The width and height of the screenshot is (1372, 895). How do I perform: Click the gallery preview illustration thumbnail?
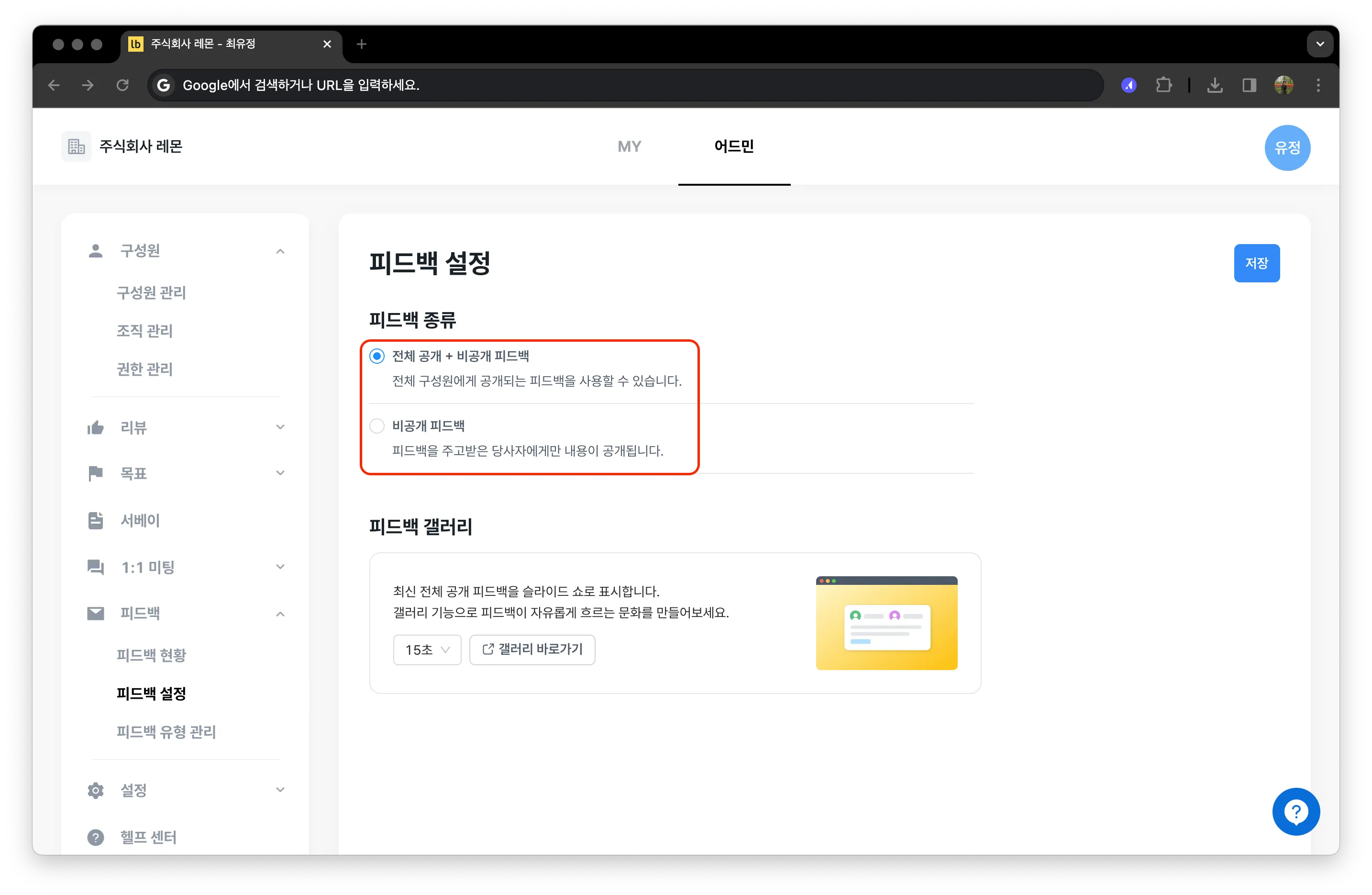(x=886, y=623)
